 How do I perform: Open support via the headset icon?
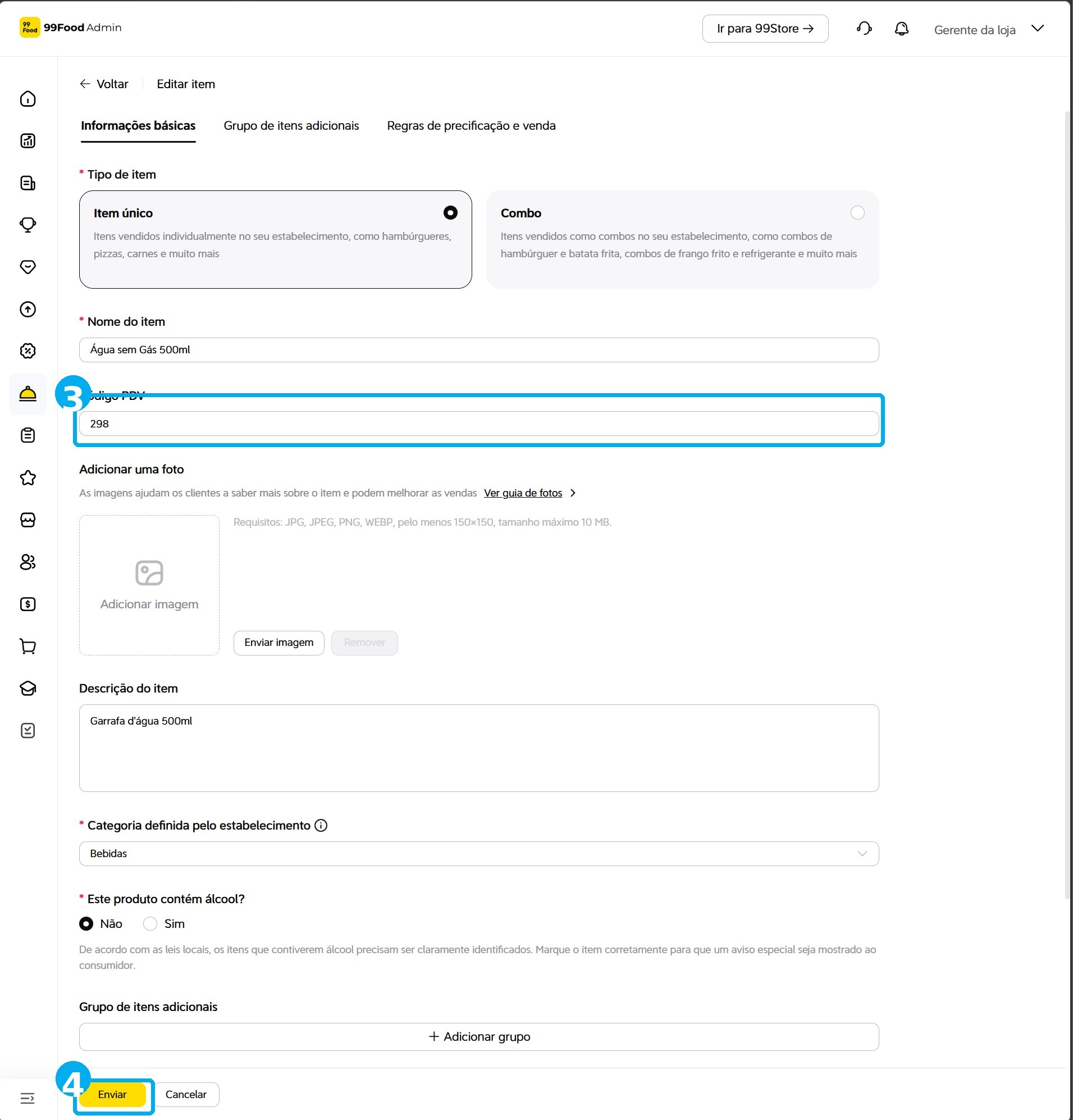point(864,29)
